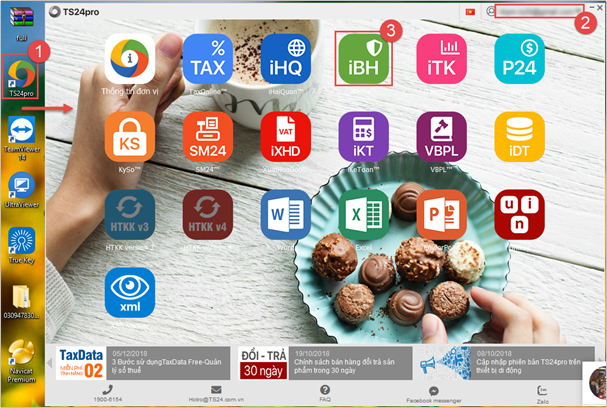Launch PowerPoint from the launcher
This screenshot has width=607, height=408.
(441, 214)
